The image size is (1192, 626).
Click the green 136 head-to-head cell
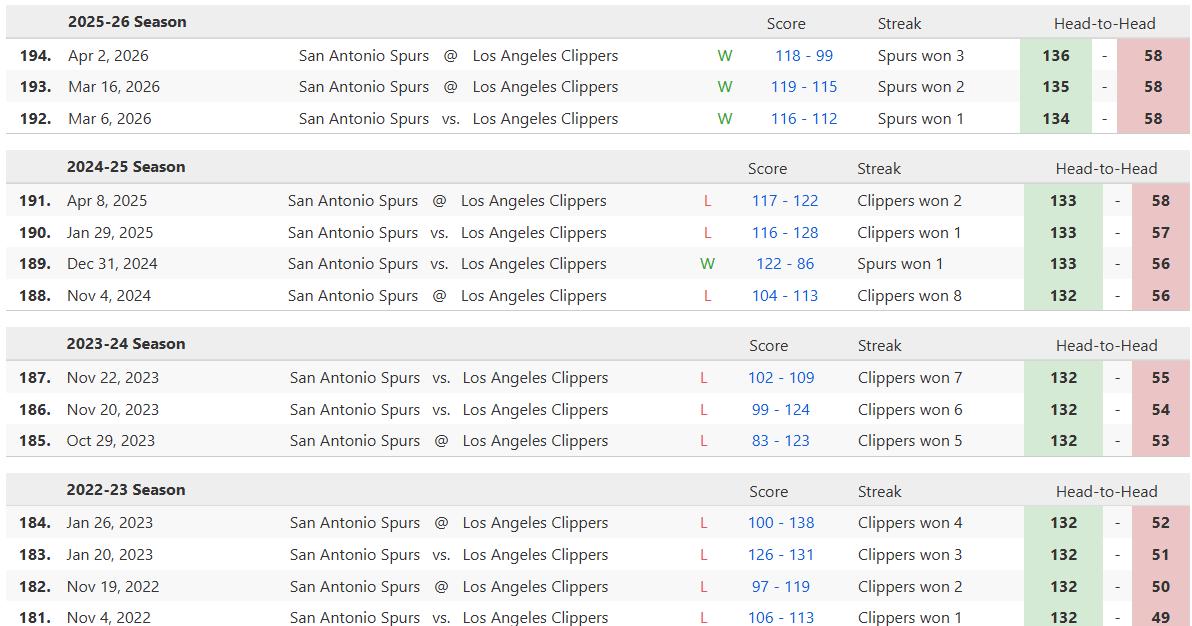1055,56
